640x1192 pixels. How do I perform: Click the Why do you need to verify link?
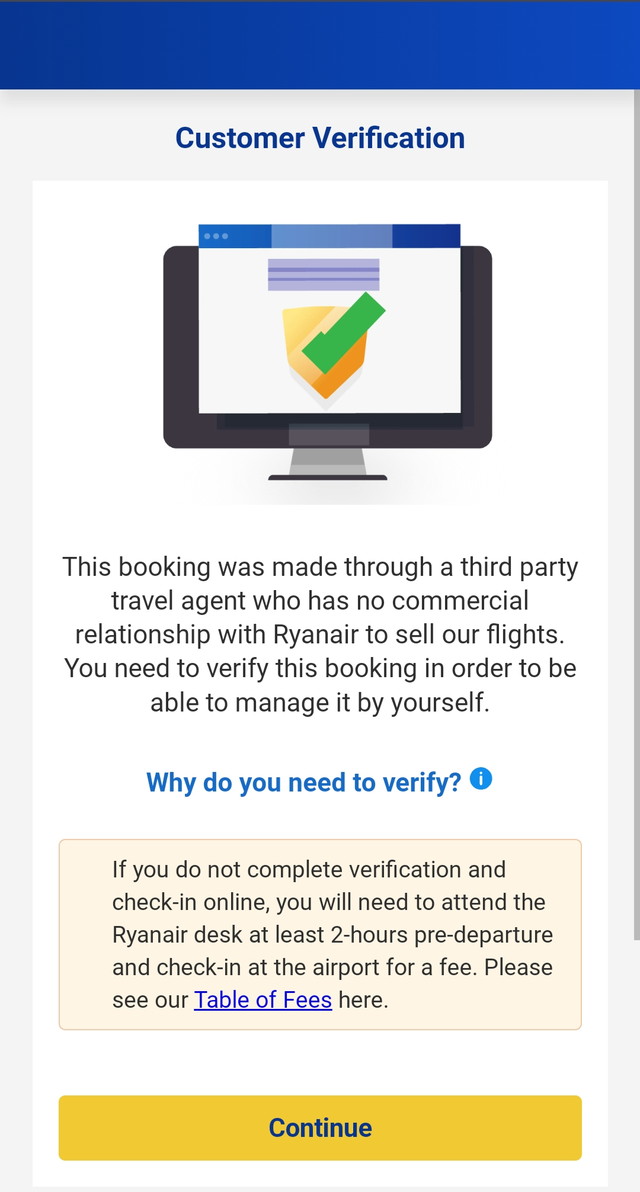pos(305,782)
